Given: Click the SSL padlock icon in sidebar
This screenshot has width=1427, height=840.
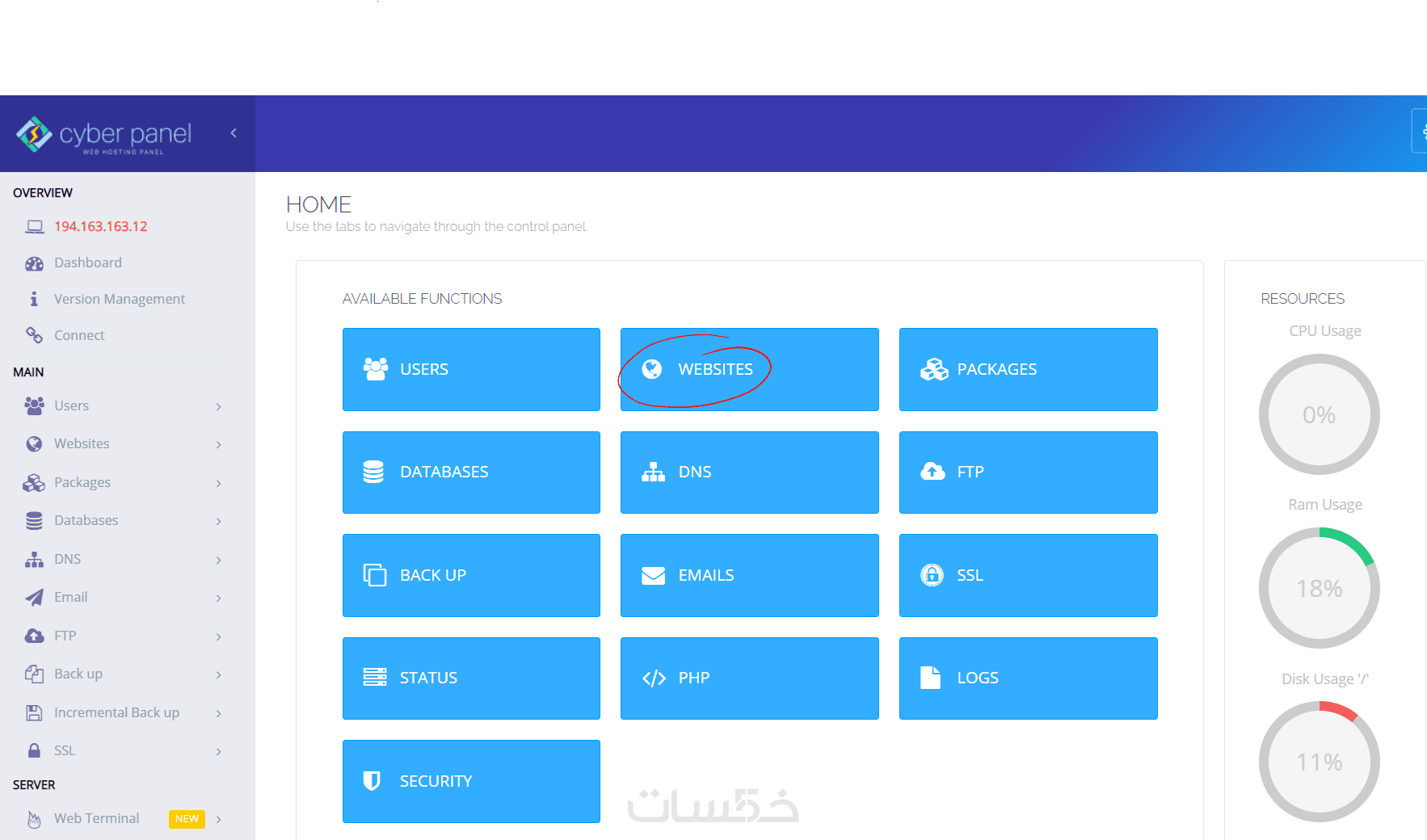Looking at the screenshot, I should point(34,750).
